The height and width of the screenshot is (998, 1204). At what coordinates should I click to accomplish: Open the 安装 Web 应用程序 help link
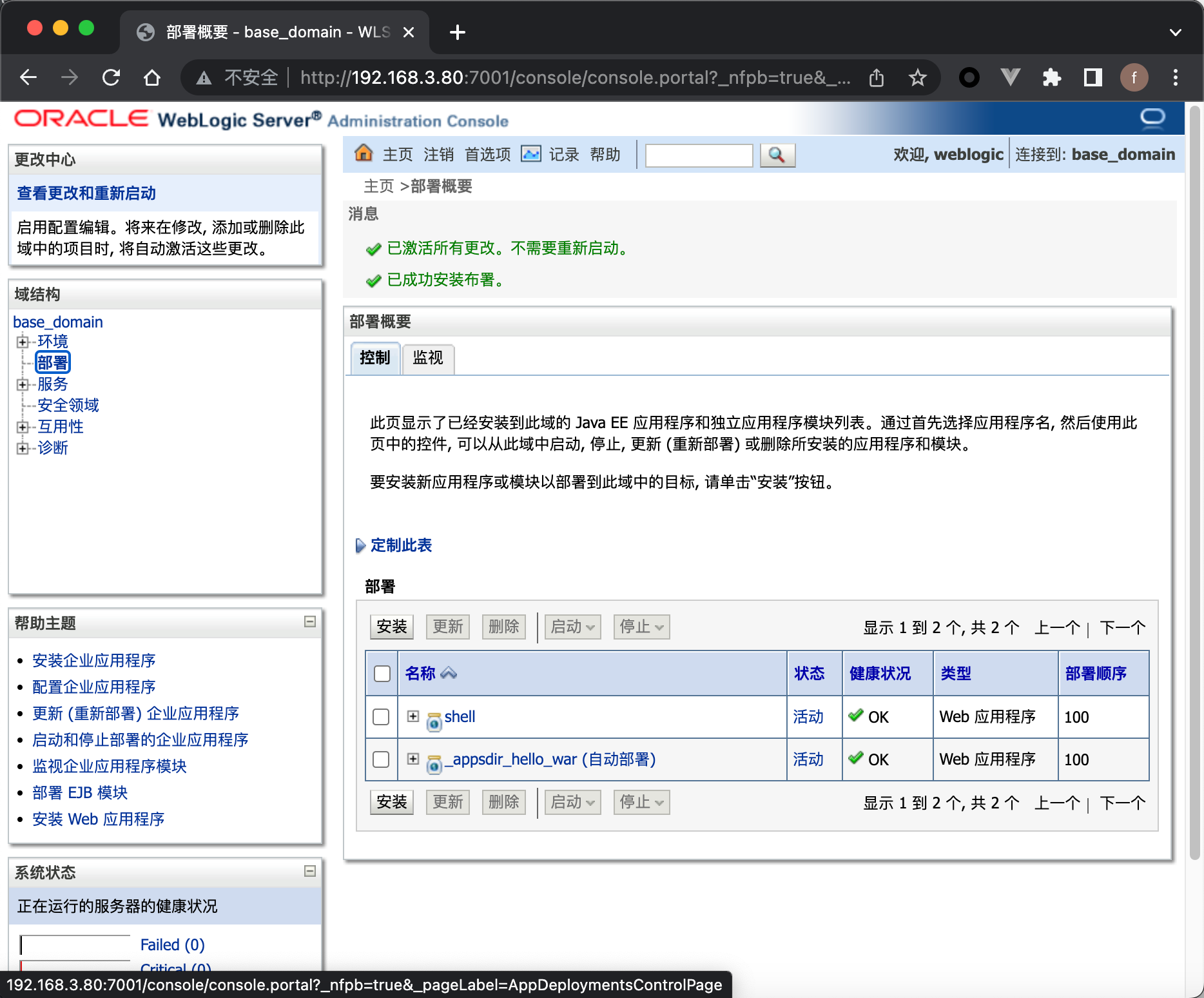coord(98,819)
